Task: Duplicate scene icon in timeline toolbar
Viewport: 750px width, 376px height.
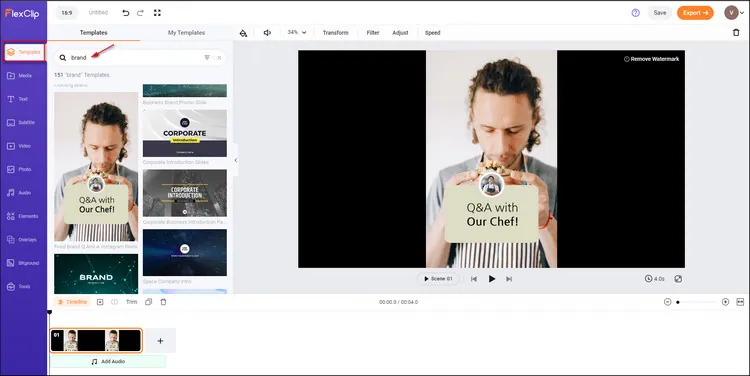Action: pyautogui.click(x=149, y=302)
